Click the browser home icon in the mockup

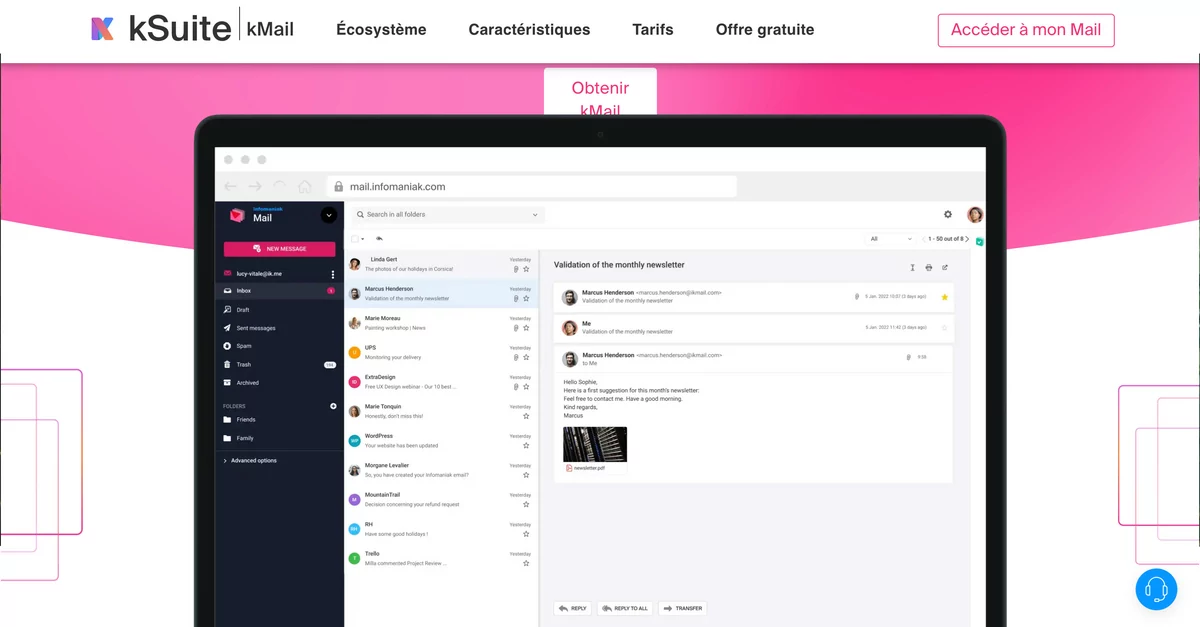pos(305,186)
